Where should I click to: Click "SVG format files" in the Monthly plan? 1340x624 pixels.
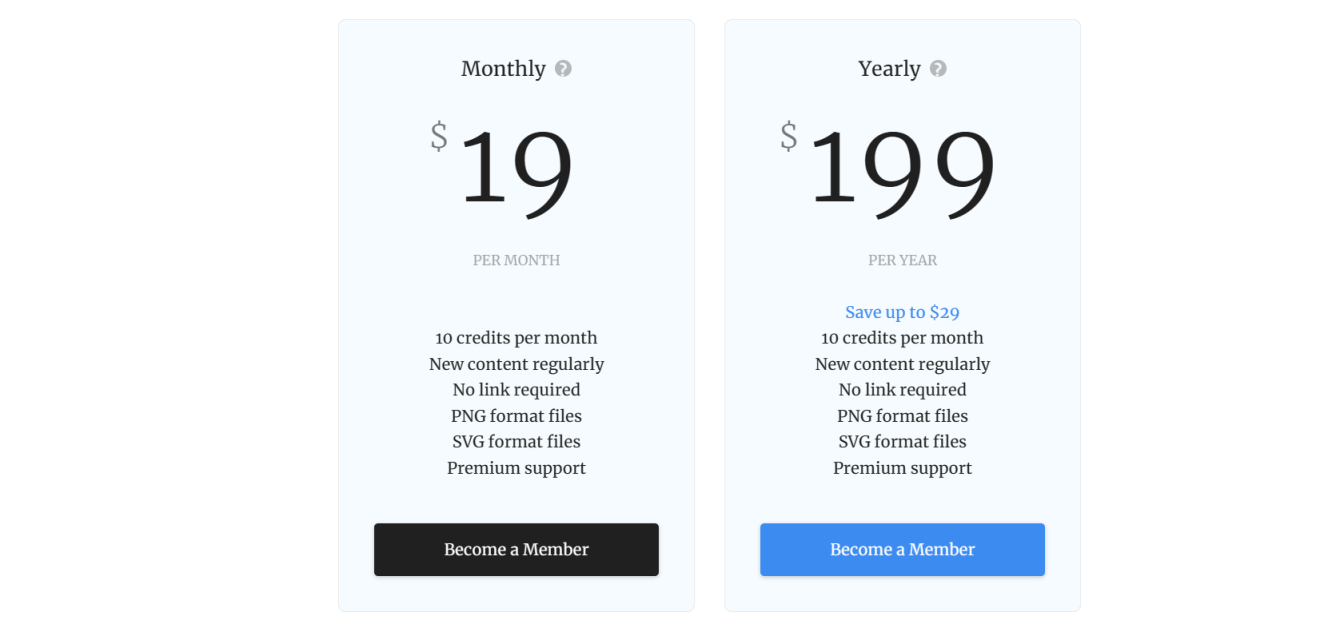pos(516,442)
